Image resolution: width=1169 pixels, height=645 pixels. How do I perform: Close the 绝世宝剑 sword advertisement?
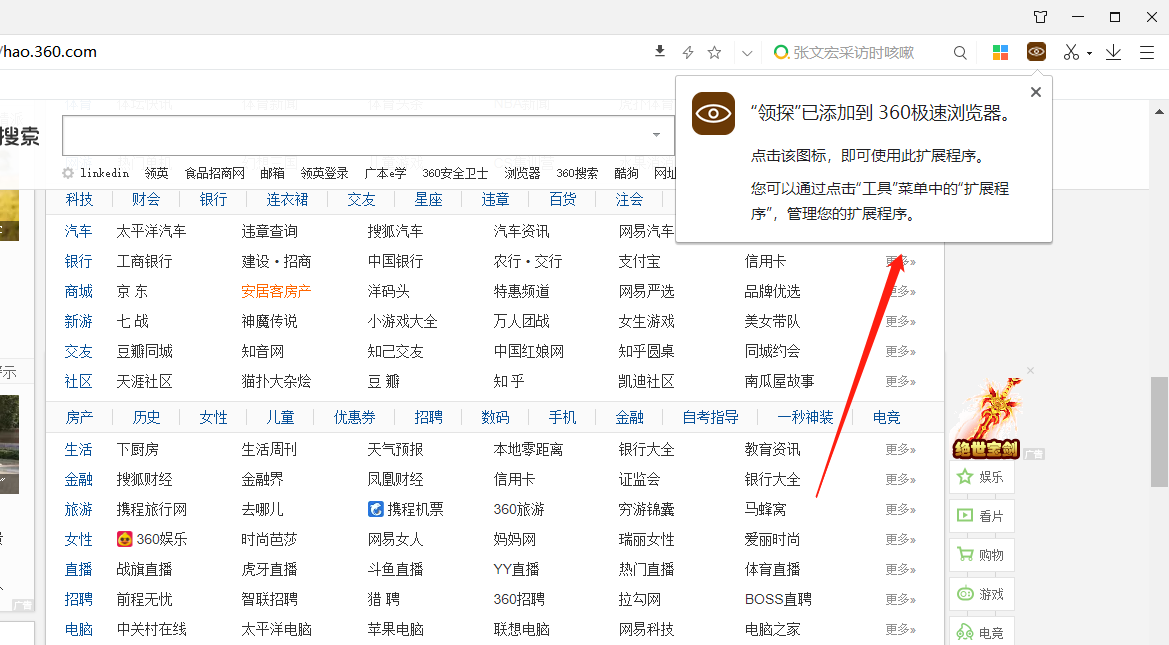[x=1030, y=371]
